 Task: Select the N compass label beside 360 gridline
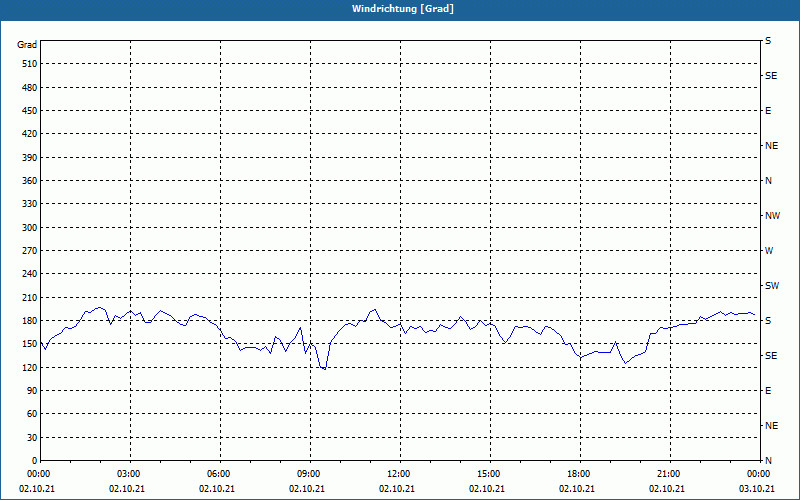pos(768,181)
